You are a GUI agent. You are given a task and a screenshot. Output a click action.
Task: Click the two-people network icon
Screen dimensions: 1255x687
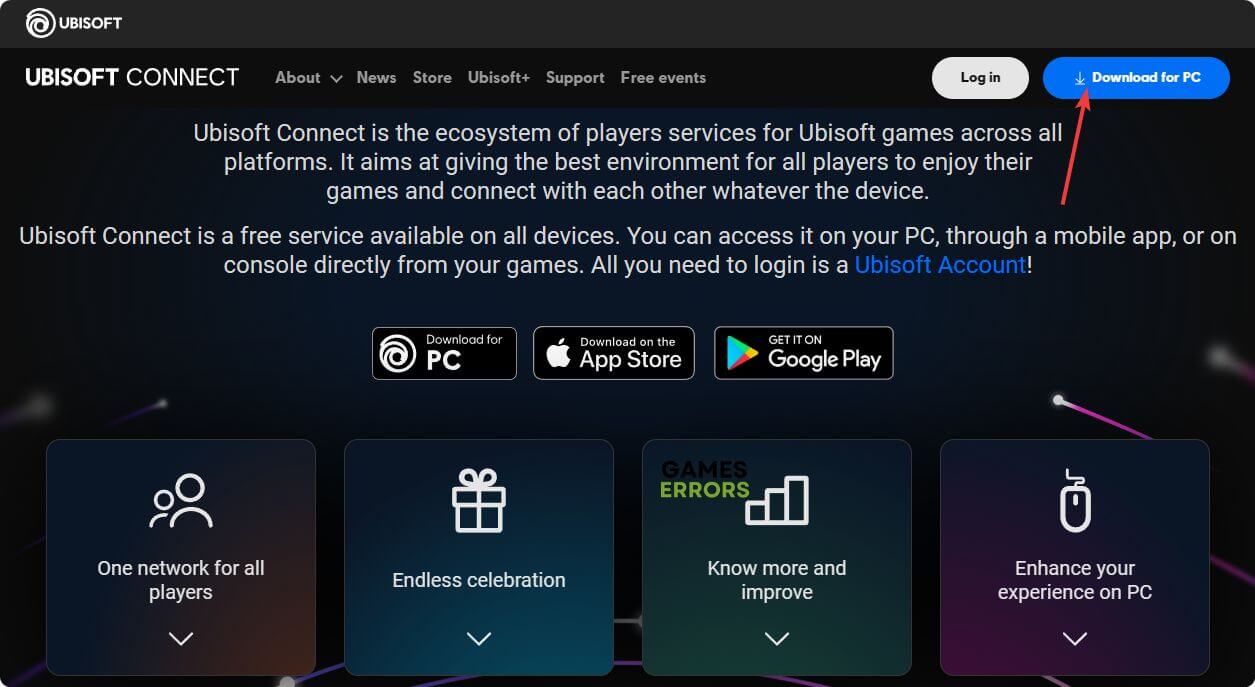pos(181,501)
